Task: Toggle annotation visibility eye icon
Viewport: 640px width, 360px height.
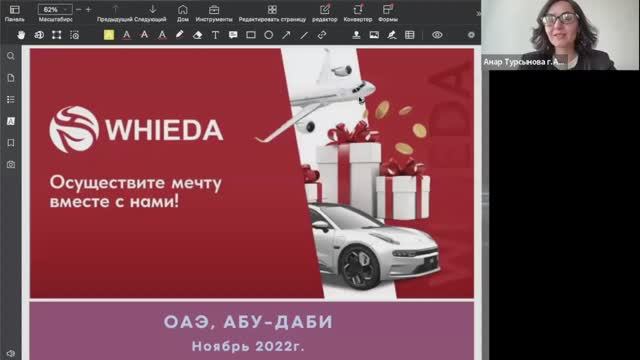Action: pos(437,35)
